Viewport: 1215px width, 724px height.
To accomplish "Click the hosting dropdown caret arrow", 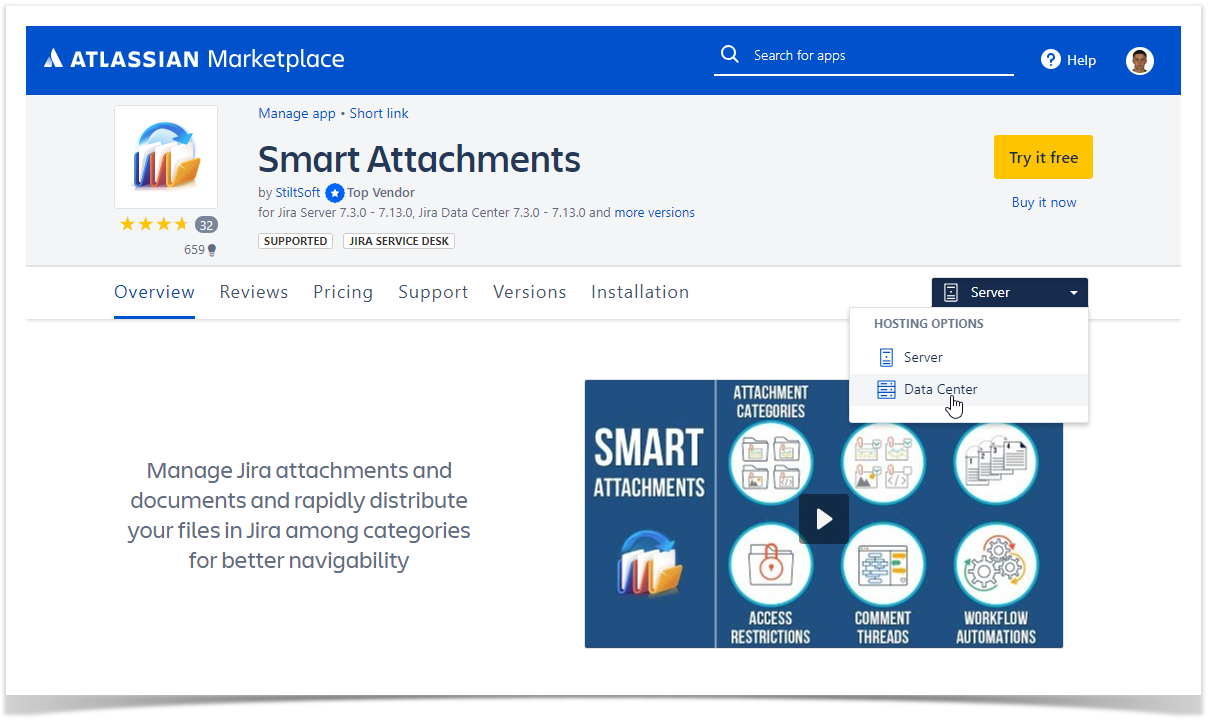I will click(x=1073, y=293).
